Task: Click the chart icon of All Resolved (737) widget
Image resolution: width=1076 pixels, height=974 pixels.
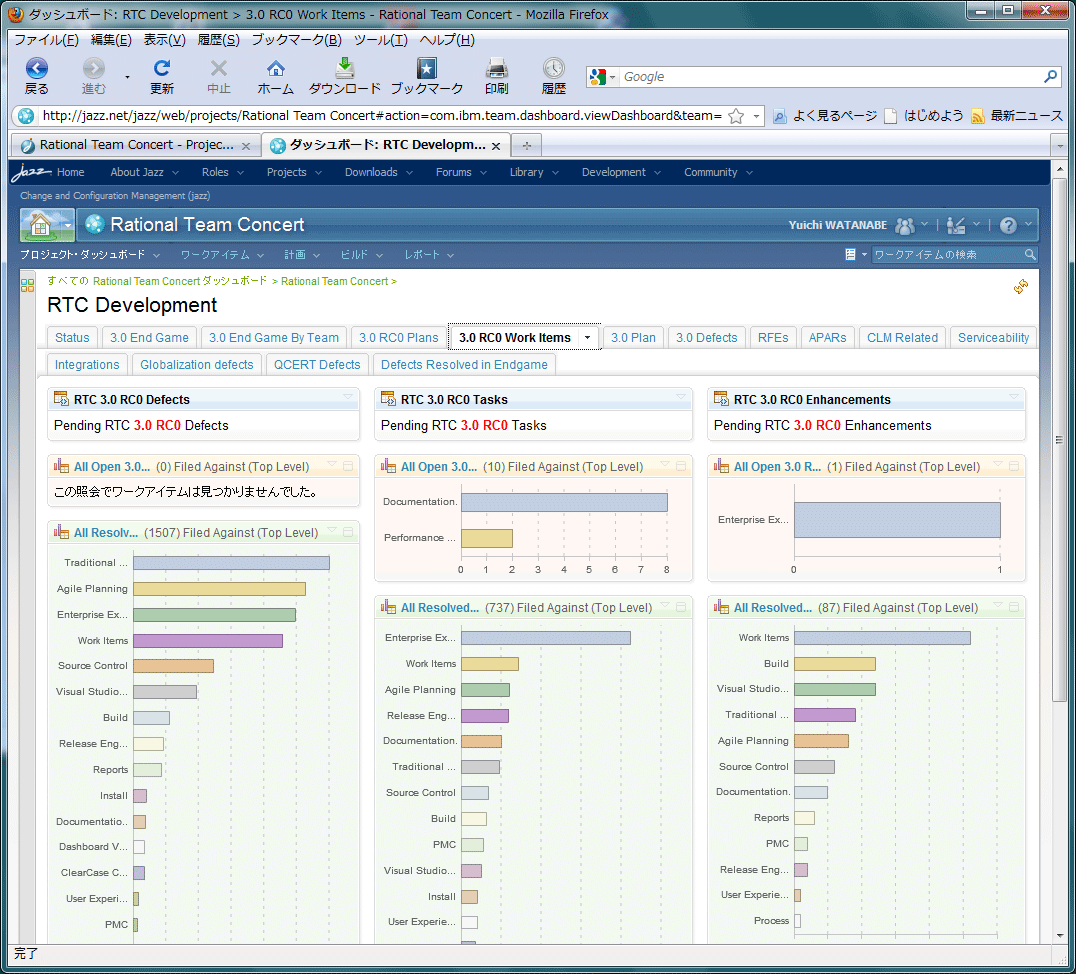Action: pos(389,607)
